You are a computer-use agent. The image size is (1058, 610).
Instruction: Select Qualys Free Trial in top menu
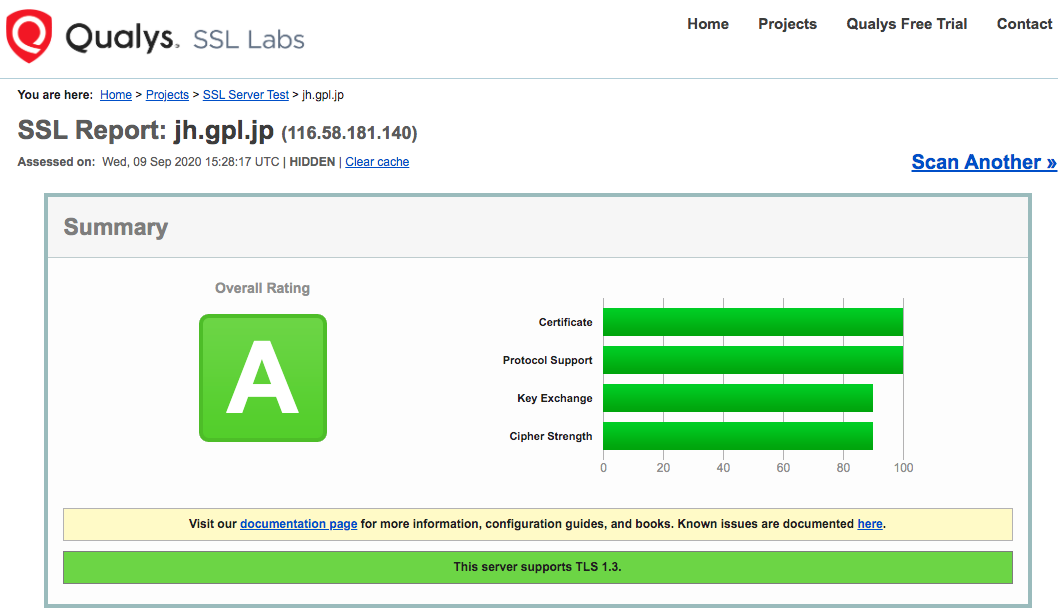point(906,24)
